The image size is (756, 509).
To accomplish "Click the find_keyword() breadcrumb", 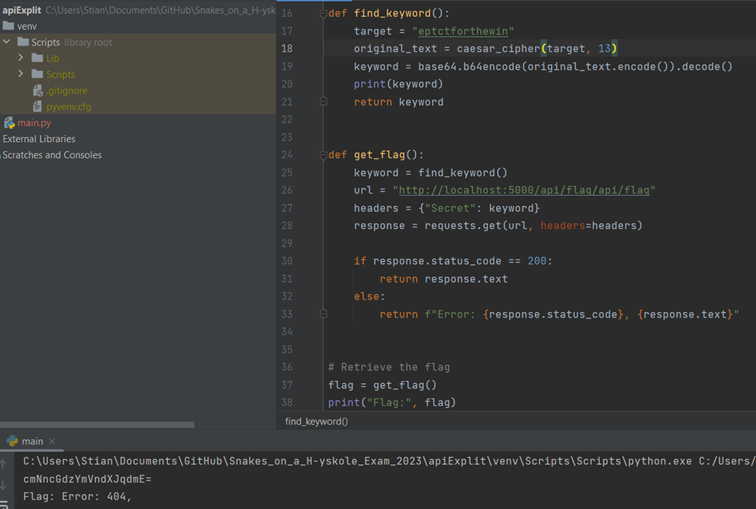I will click(x=316, y=421).
